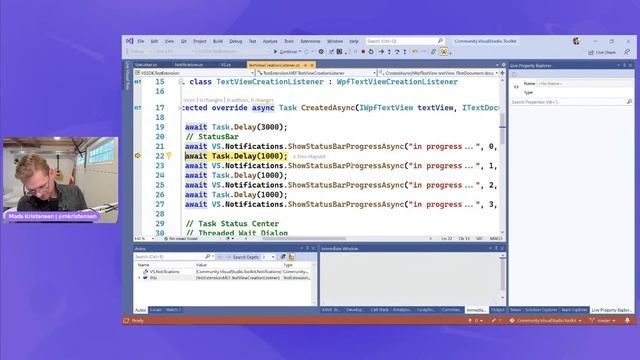Click the refresh icon in Live Property Explorer
640x360 pixels.
coord(514,74)
